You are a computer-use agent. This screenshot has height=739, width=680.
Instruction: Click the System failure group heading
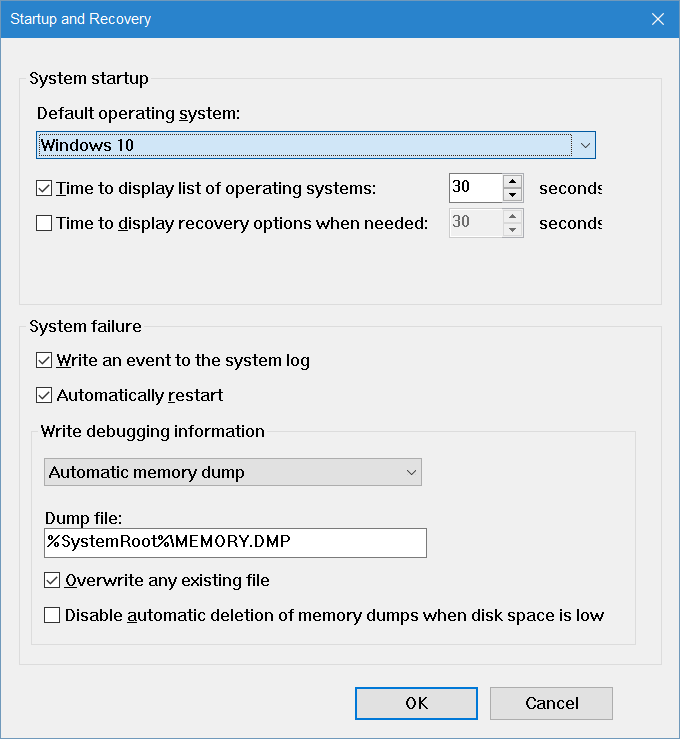(x=85, y=326)
